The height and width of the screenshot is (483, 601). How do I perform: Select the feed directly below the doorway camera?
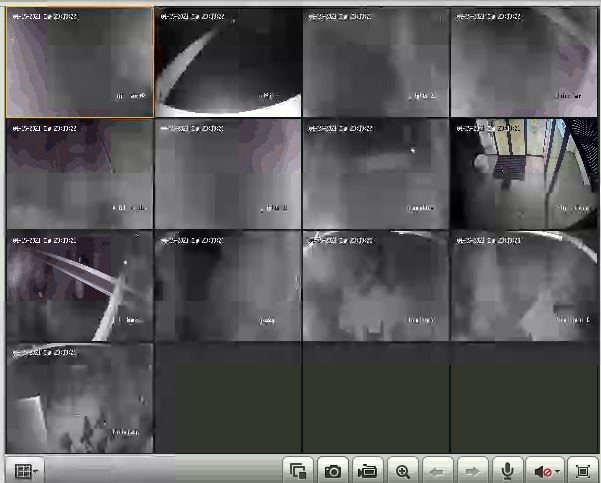(x=523, y=286)
